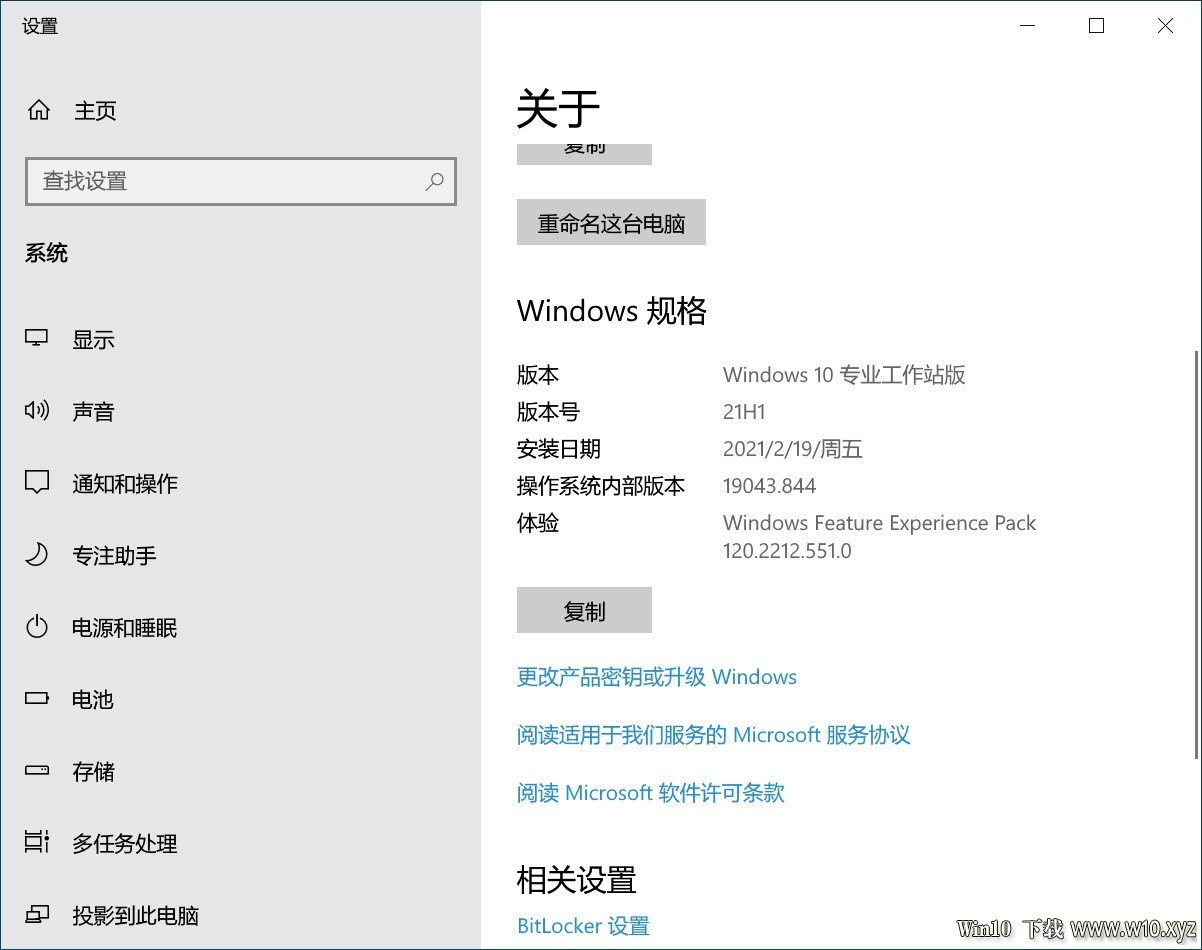Open Projecting to this PC icon
Screen dimensions: 1202x950
[x=37, y=915]
